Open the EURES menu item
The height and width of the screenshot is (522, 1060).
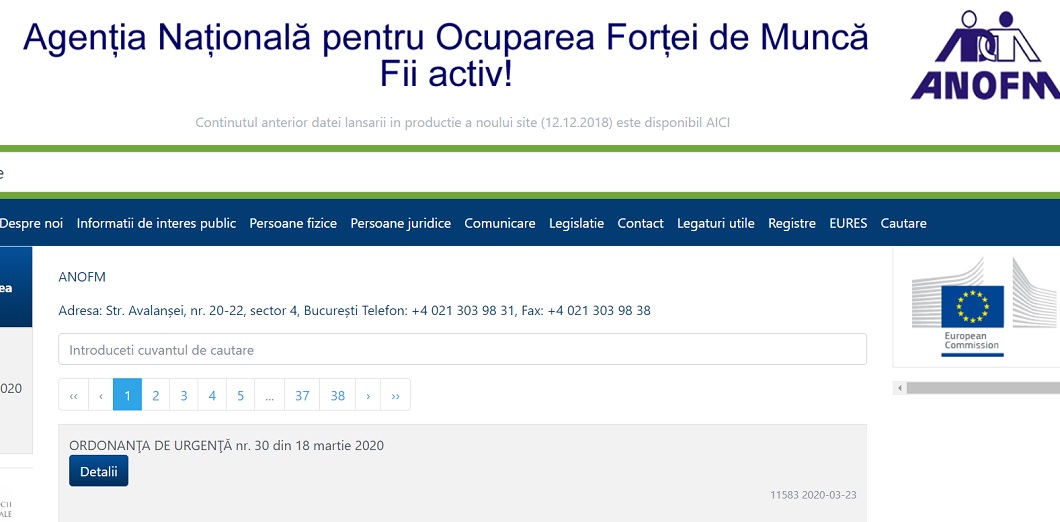848,223
